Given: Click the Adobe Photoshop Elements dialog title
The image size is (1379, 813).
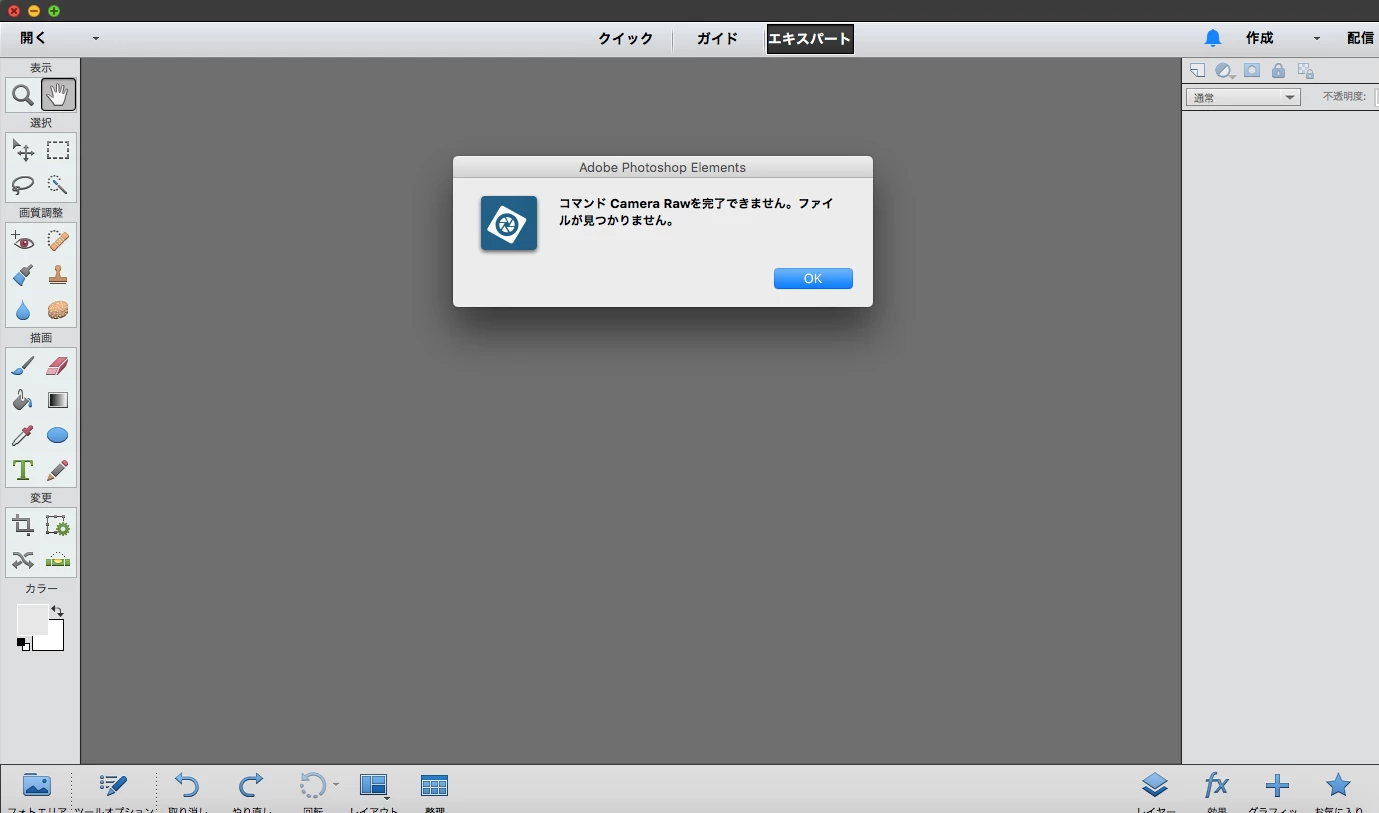Looking at the screenshot, I should pos(662,167).
